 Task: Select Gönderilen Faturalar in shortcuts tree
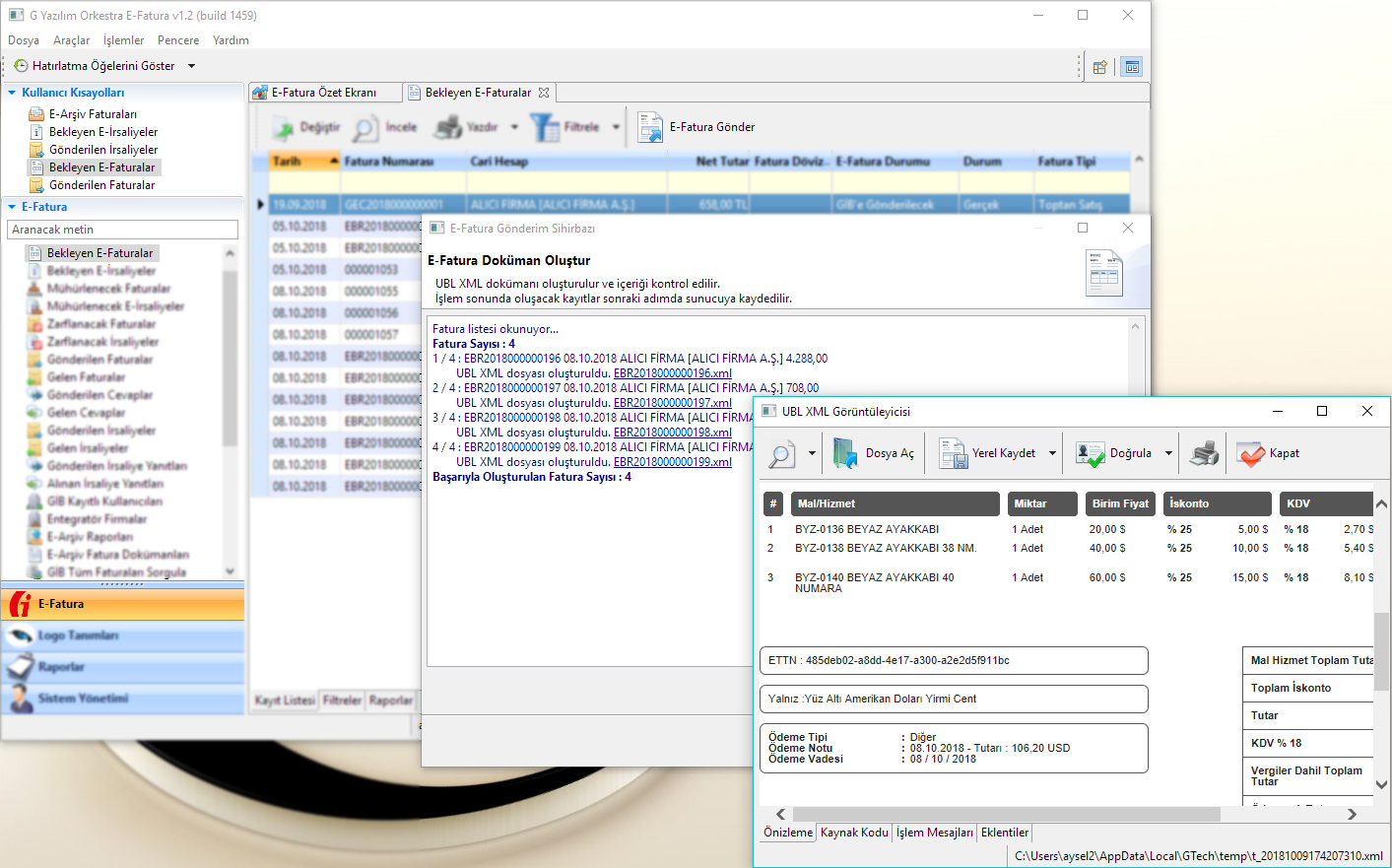(101, 185)
